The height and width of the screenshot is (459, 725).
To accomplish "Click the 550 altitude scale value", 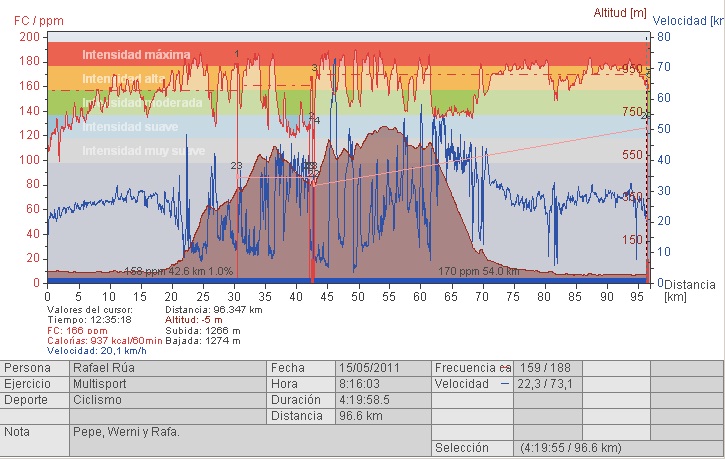I will coord(632,154).
